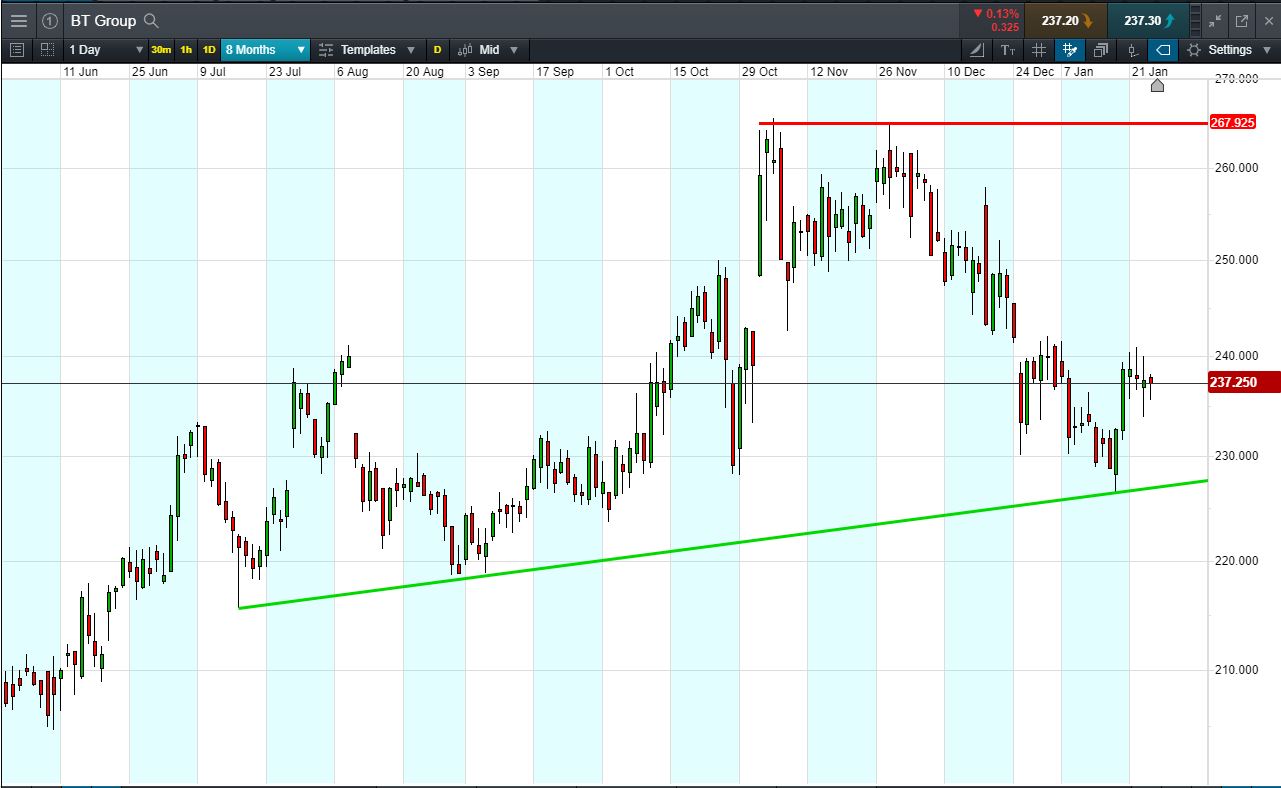The height and width of the screenshot is (788, 1281).
Task: Click the 24 Dec date label
Action: click(1034, 72)
